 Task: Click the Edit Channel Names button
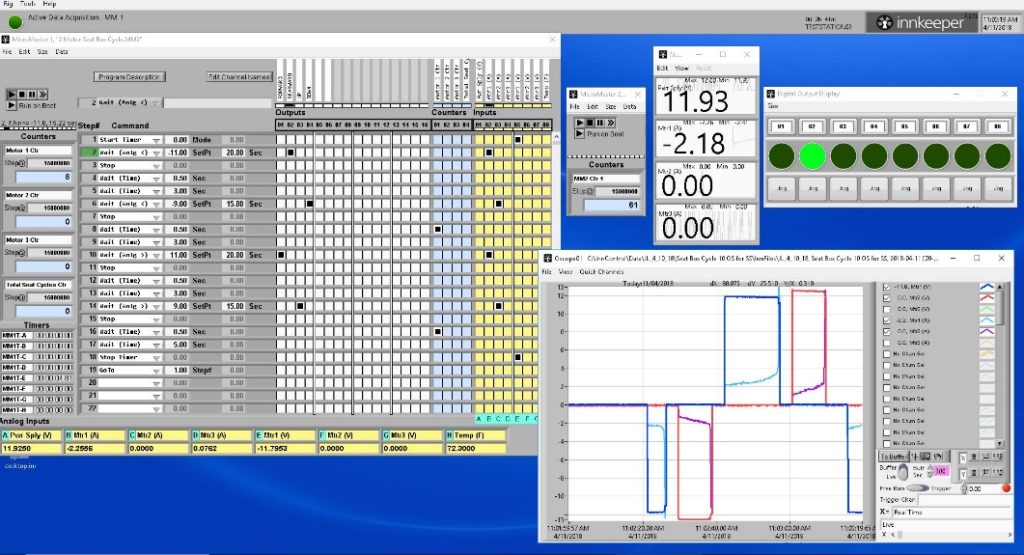(238, 76)
